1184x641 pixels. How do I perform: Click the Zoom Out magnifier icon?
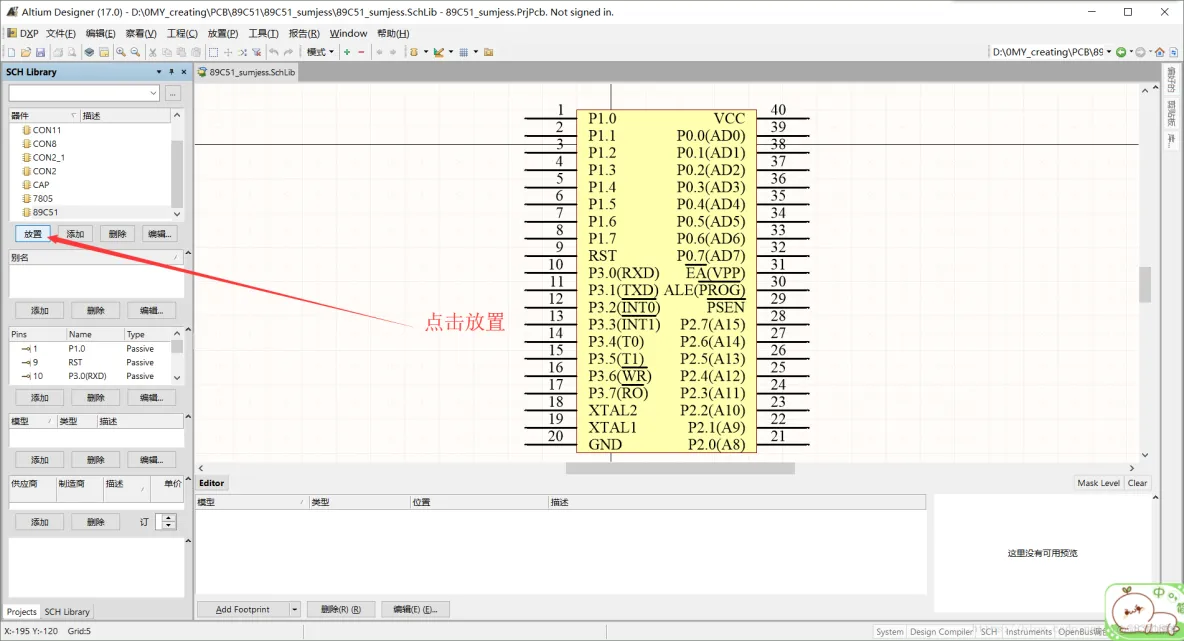(135, 52)
